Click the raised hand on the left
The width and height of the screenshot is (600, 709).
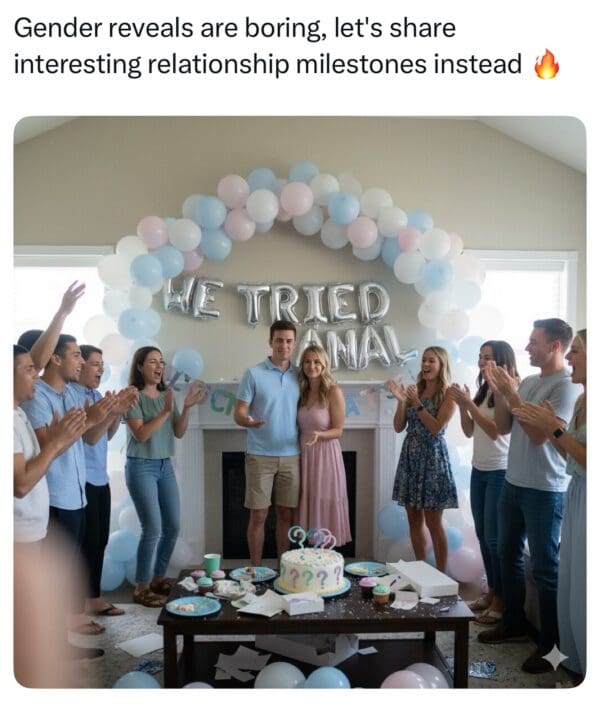coord(72,297)
